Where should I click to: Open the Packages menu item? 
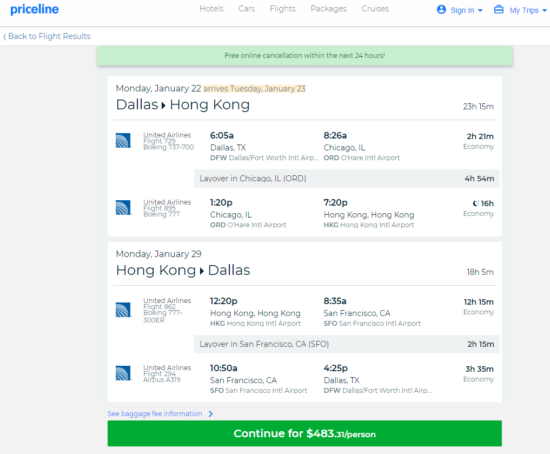pyautogui.click(x=328, y=9)
